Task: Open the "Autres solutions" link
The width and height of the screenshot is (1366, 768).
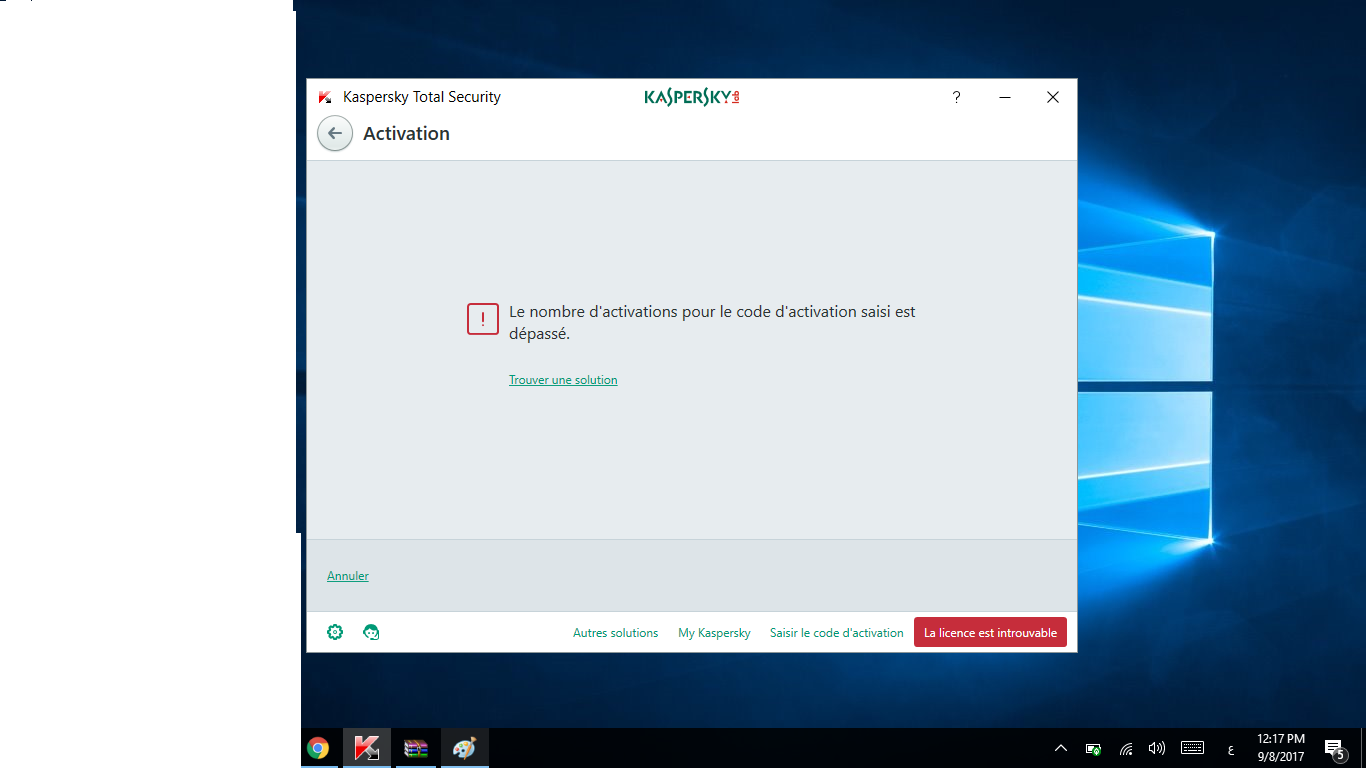Action: point(615,633)
